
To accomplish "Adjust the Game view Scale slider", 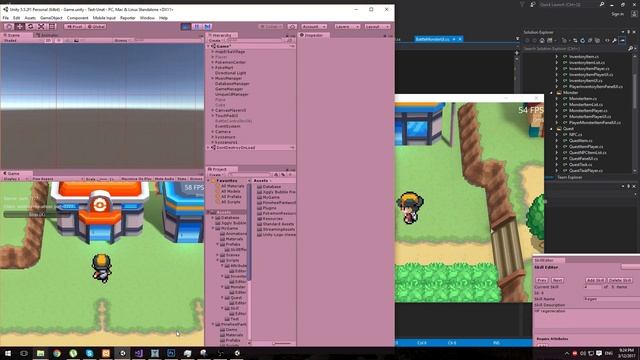I will (x=104, y=179).
